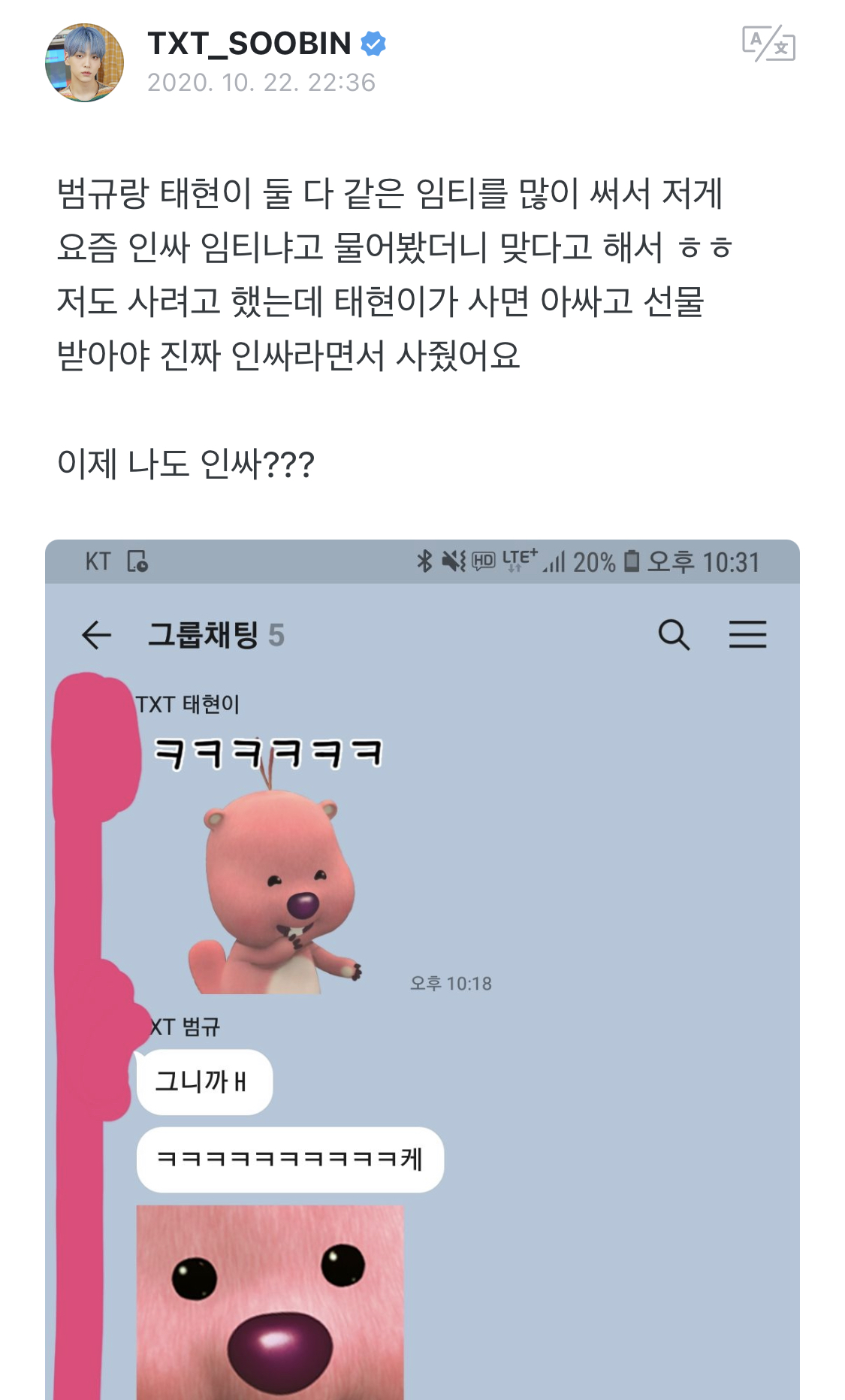Image resolution: width=845 pixels, height=1400 pixels.
Task: Click the battery indicator icon
Action: coord(632,561)
